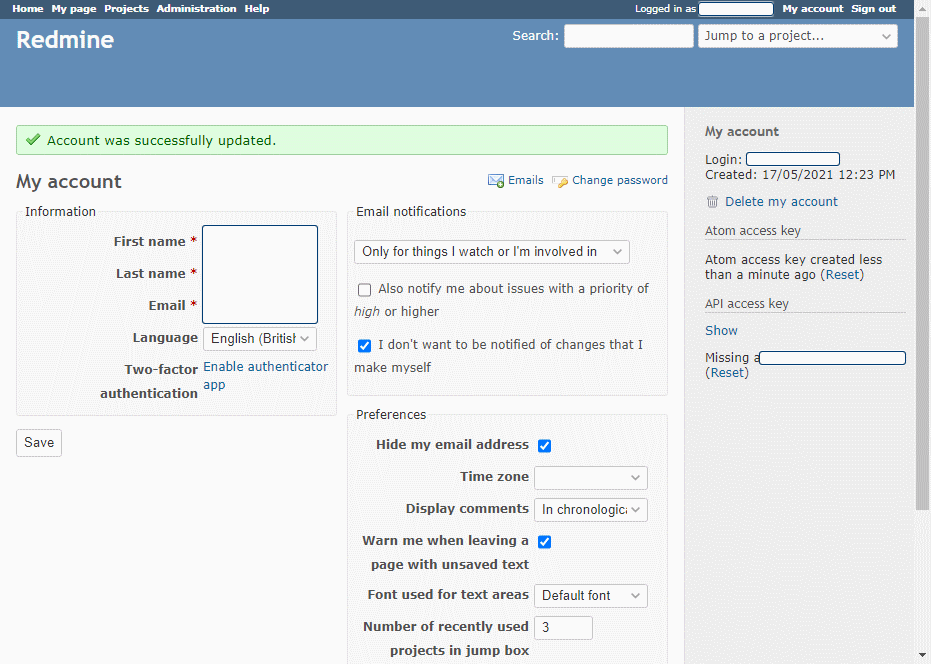Image resolution: width=931 pixels, height=664 pixels.
Task: Open Administration in top menu
Action: (x=197, y=9)
